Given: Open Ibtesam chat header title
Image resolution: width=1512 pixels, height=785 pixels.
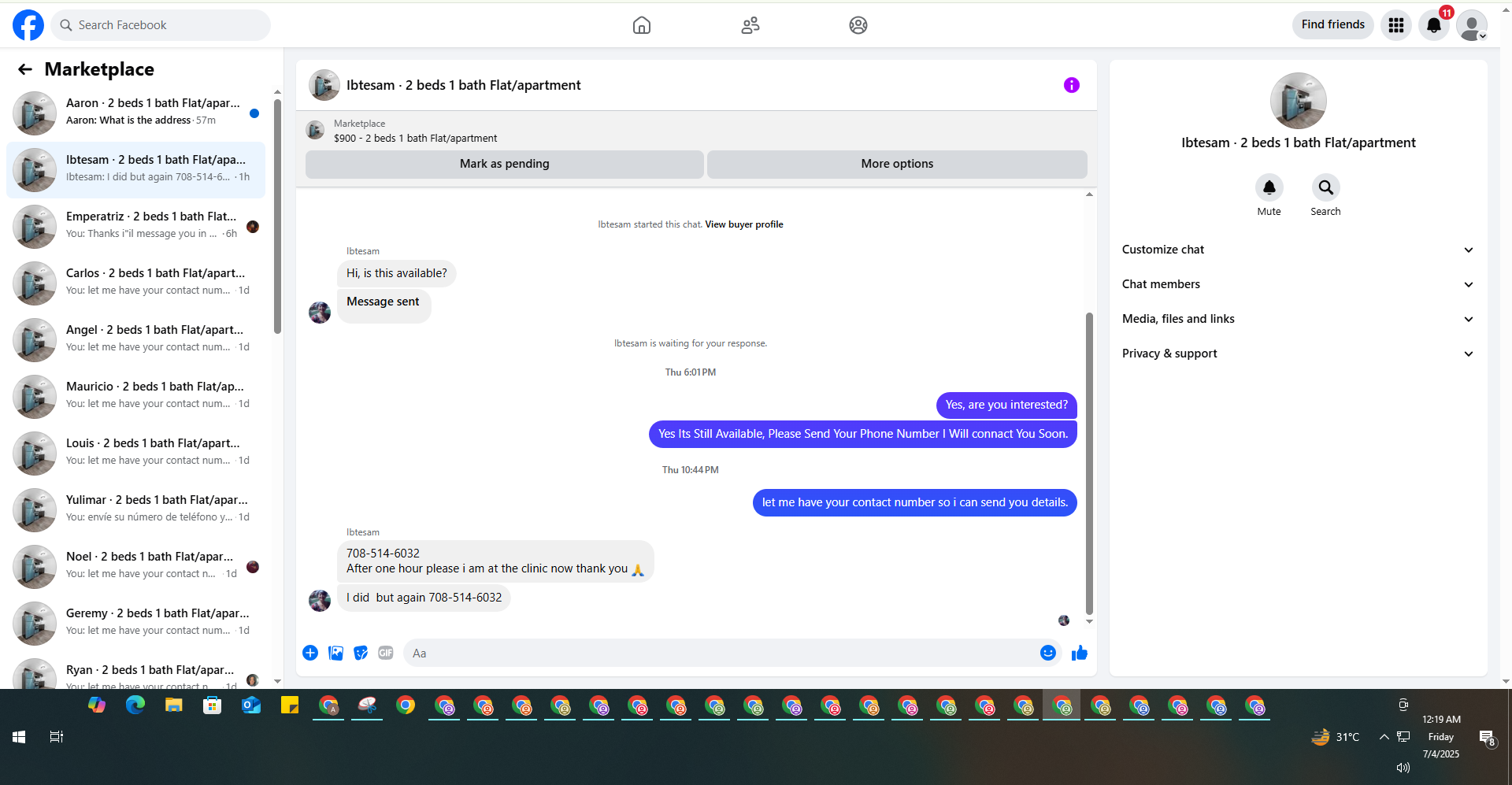Looking at the screenshot, I should pos(463,85).
